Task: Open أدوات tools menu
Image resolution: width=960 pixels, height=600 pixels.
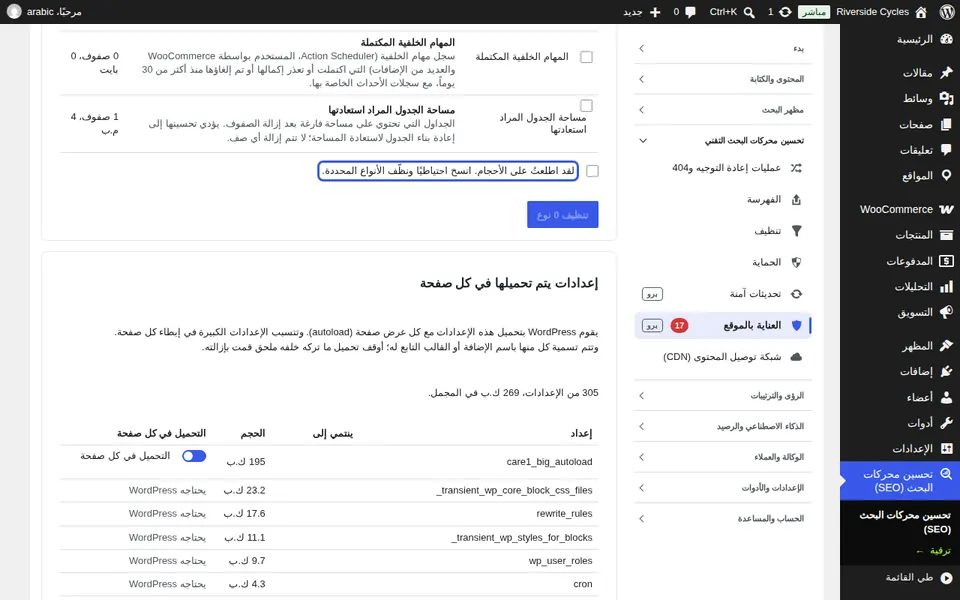Action: tap(930, 423)
